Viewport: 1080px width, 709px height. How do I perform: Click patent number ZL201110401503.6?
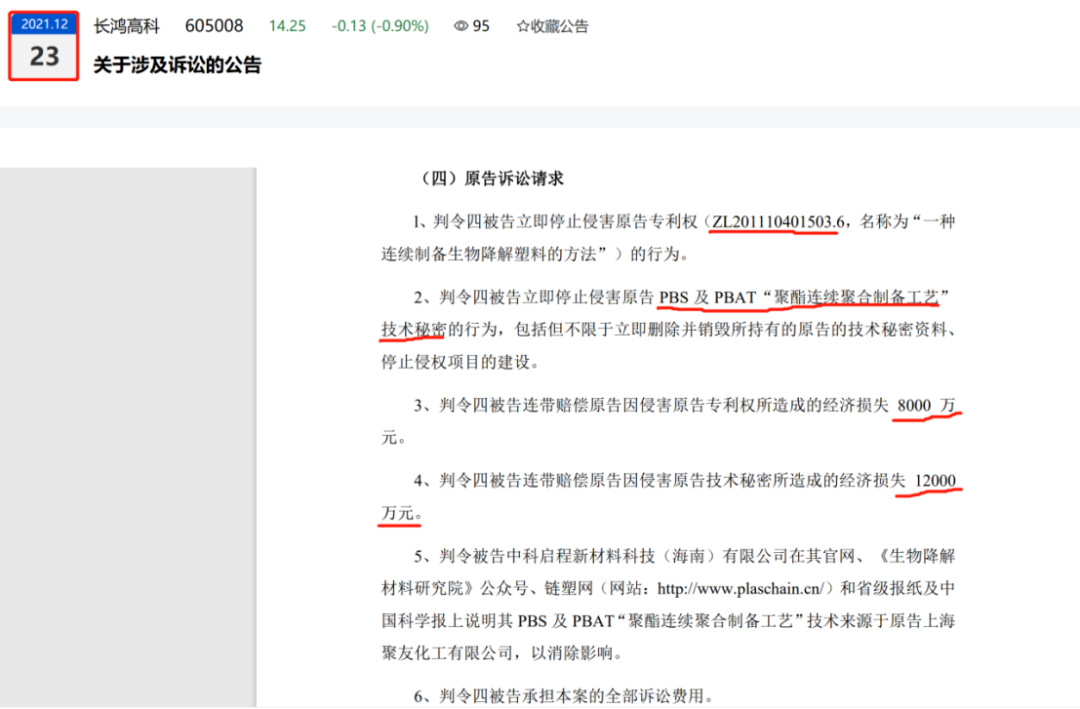click(778, 222)
